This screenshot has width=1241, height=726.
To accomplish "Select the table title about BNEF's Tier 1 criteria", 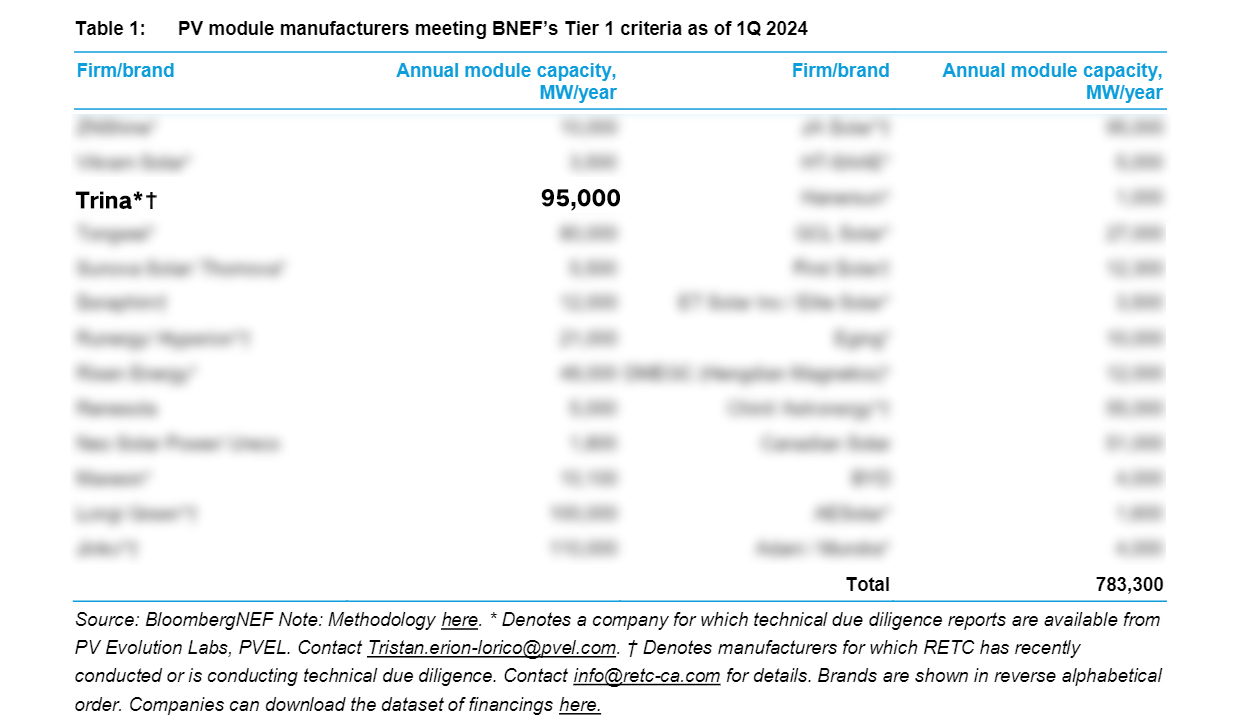I will [493, 29].
